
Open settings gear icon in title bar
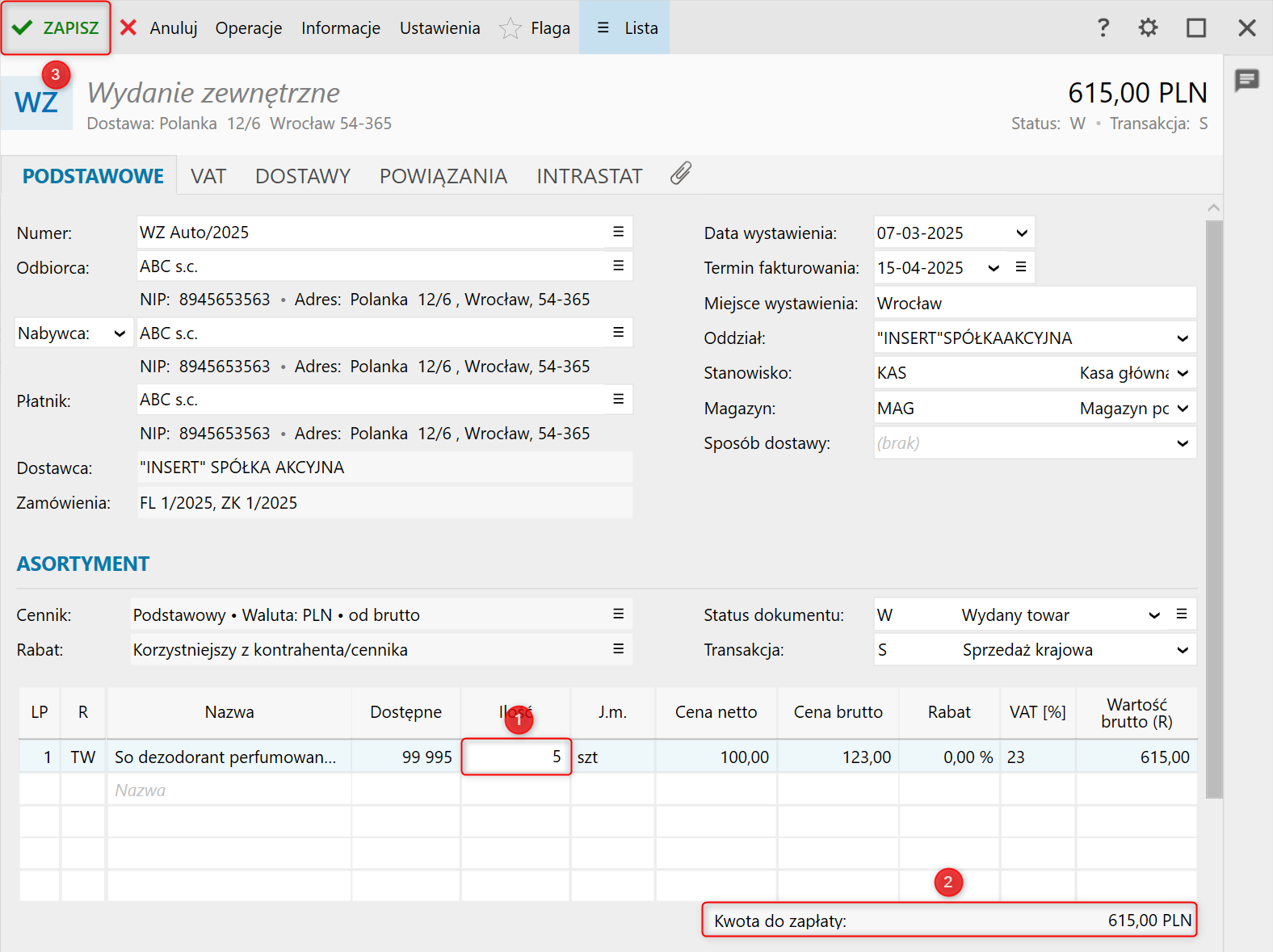tap(1148, 28)
